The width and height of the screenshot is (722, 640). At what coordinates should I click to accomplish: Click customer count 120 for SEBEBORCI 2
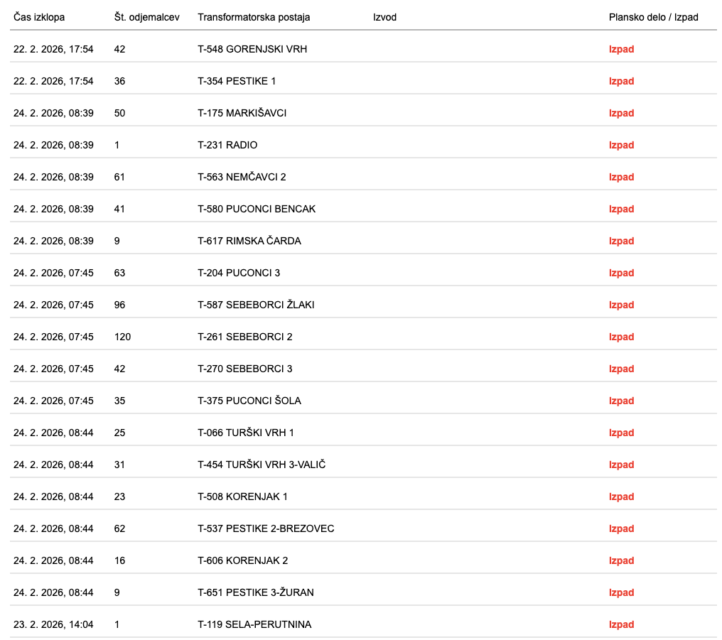(x=123, y=337)
